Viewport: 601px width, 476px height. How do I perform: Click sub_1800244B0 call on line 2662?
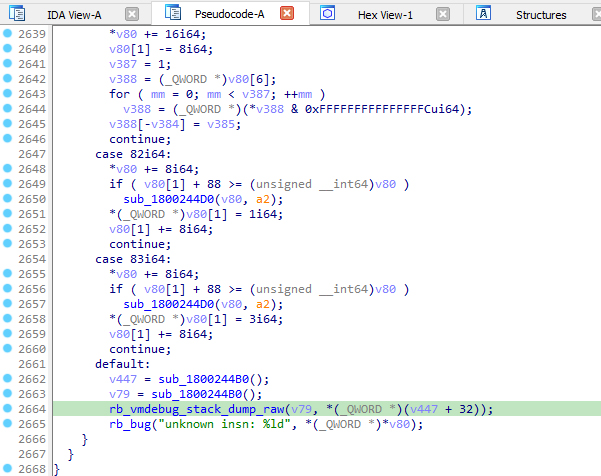click(x=204, y=379)
